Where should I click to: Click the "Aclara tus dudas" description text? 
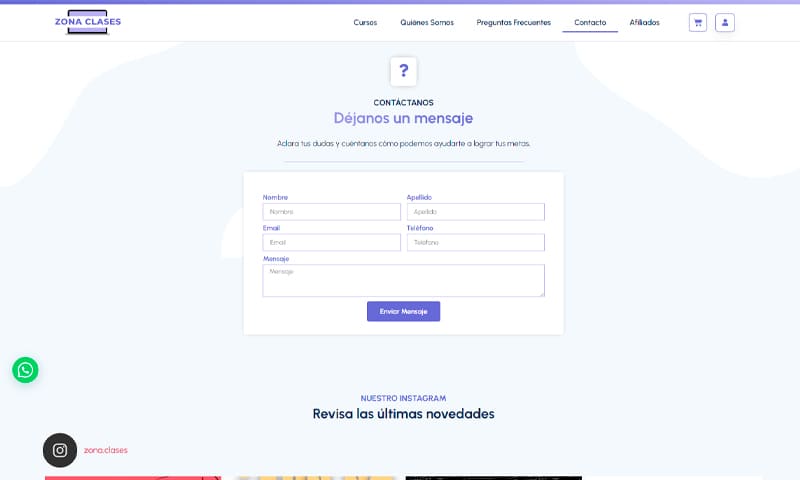(x=403, y=143)
